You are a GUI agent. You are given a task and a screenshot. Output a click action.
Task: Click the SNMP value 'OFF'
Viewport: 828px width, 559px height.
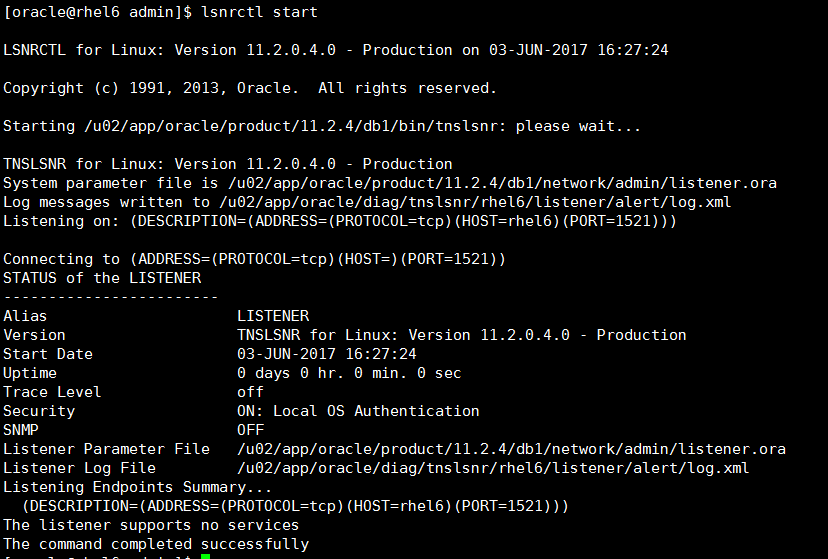tap(250, 430)
